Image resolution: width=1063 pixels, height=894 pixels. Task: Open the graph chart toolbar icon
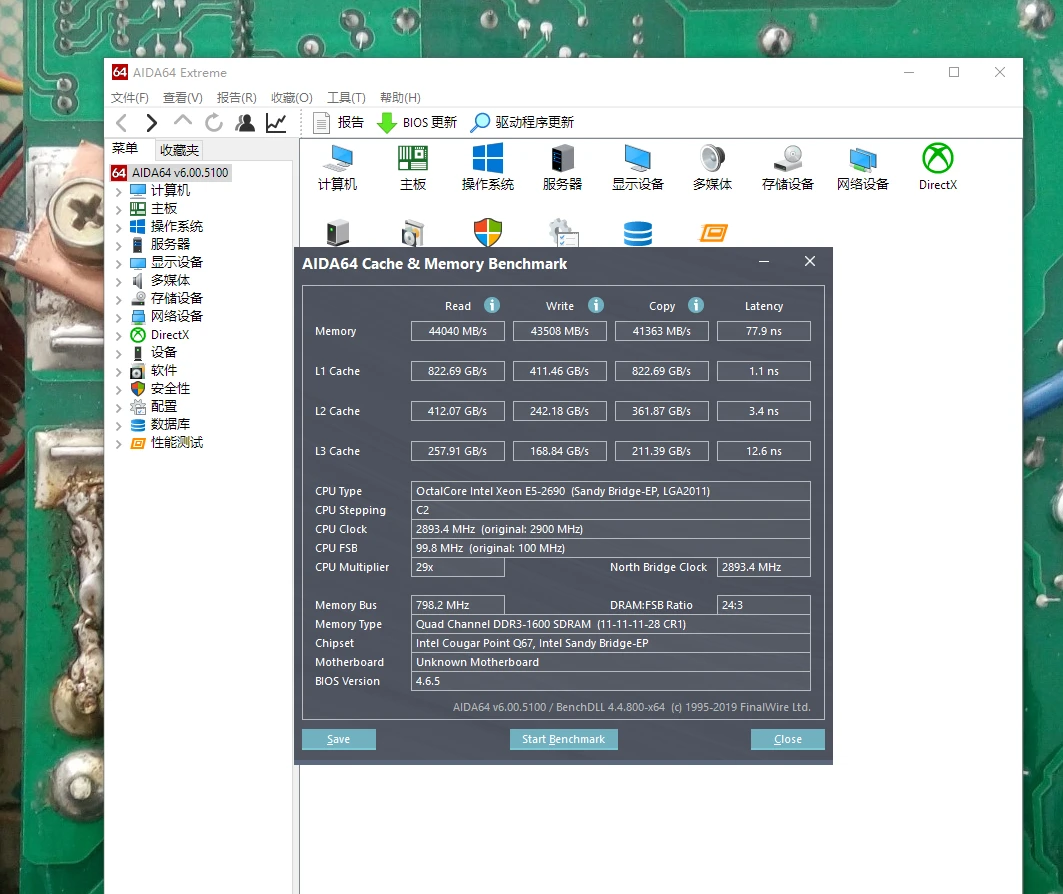276,123
